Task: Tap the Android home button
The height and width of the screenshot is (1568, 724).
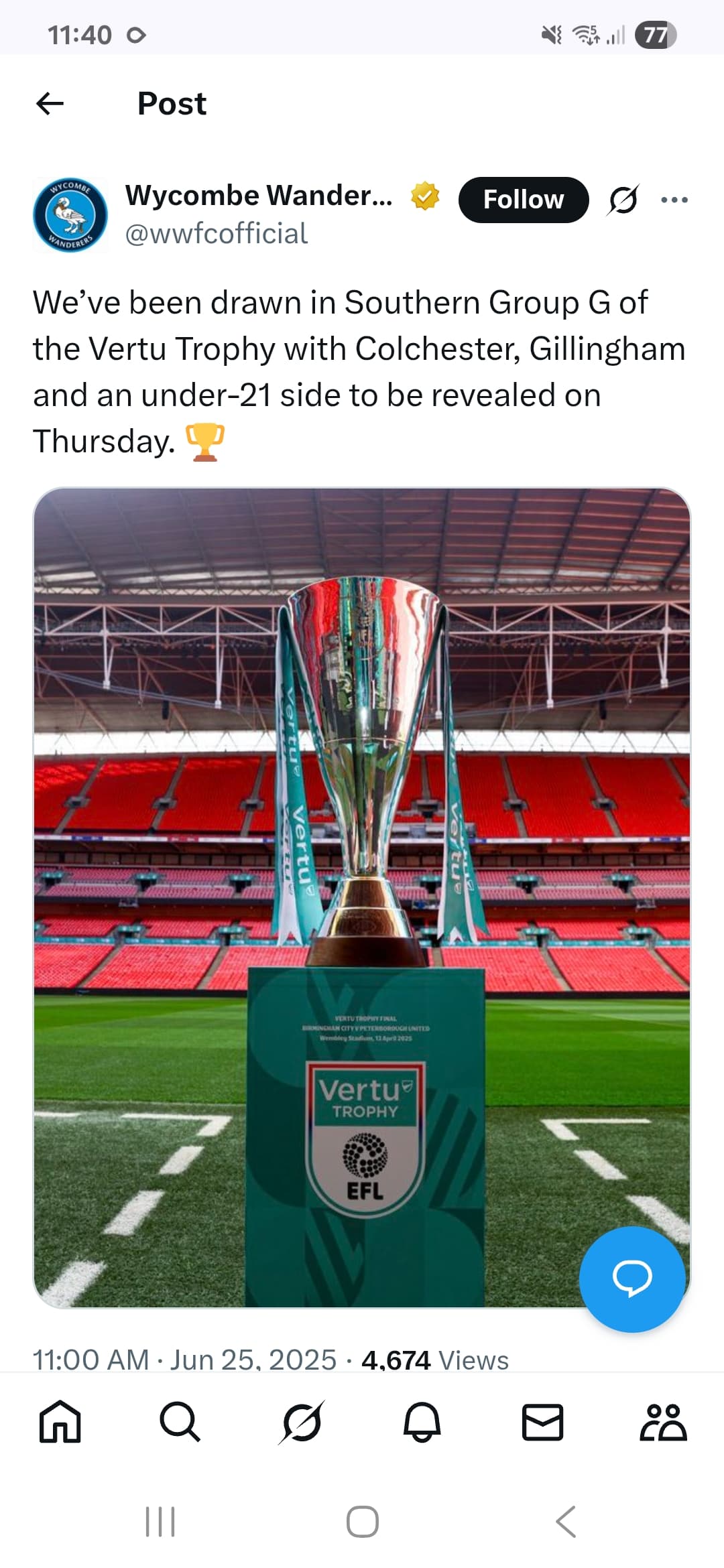Action: point(363,1522)
